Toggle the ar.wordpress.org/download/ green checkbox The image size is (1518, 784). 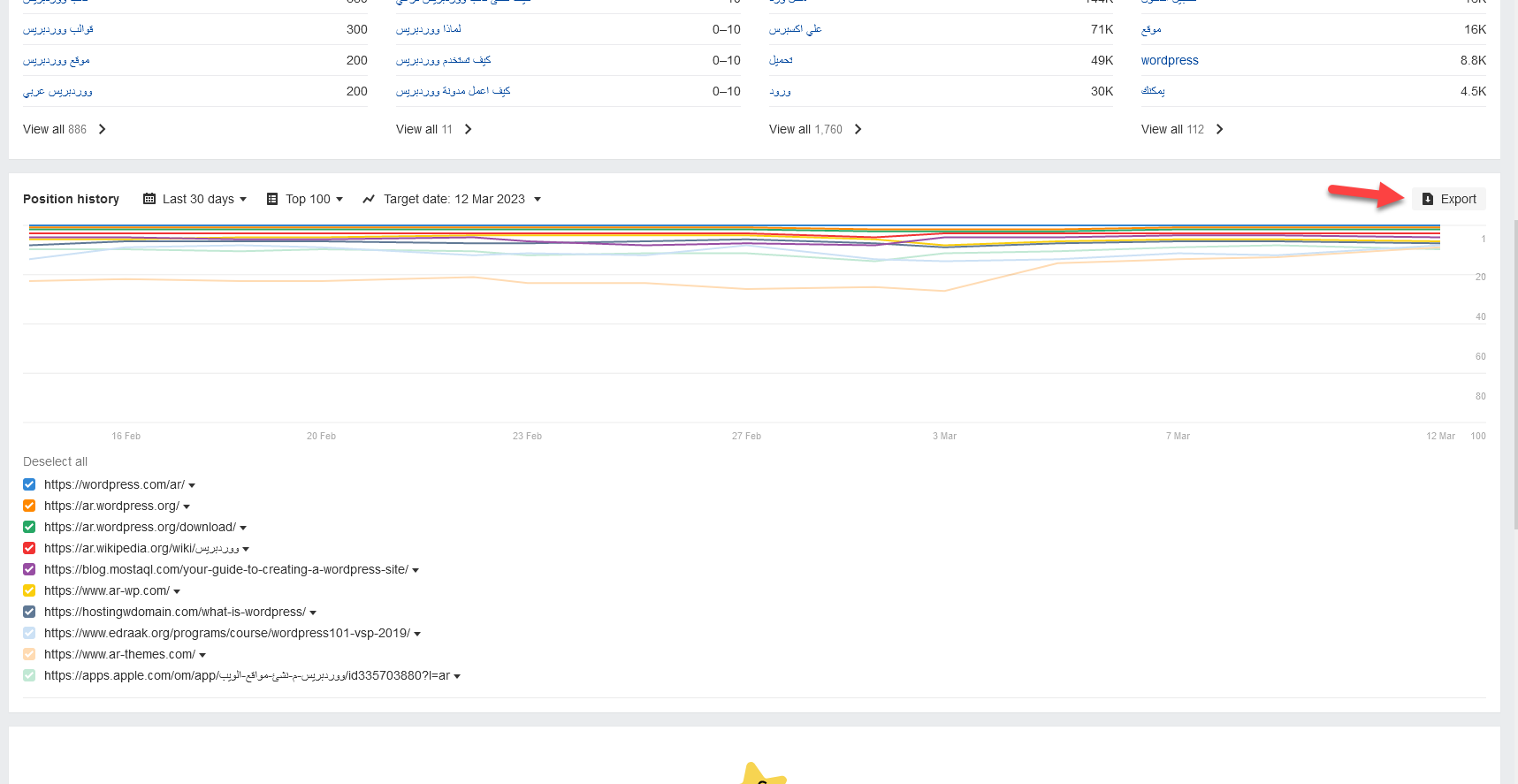29,527
